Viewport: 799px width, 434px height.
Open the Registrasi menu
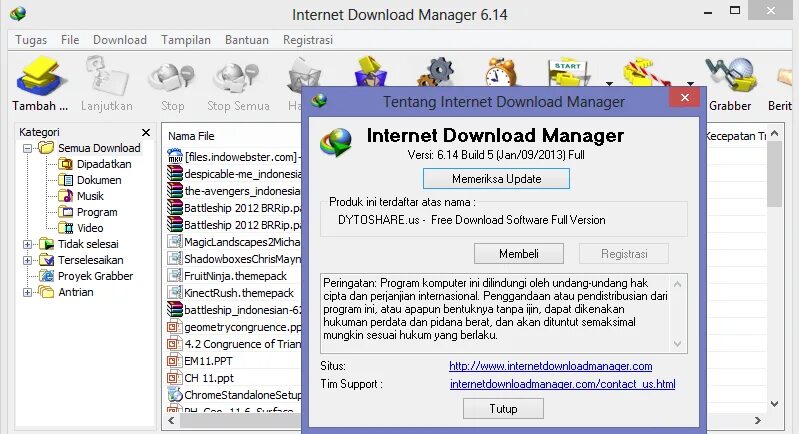(x=308, y=40)
